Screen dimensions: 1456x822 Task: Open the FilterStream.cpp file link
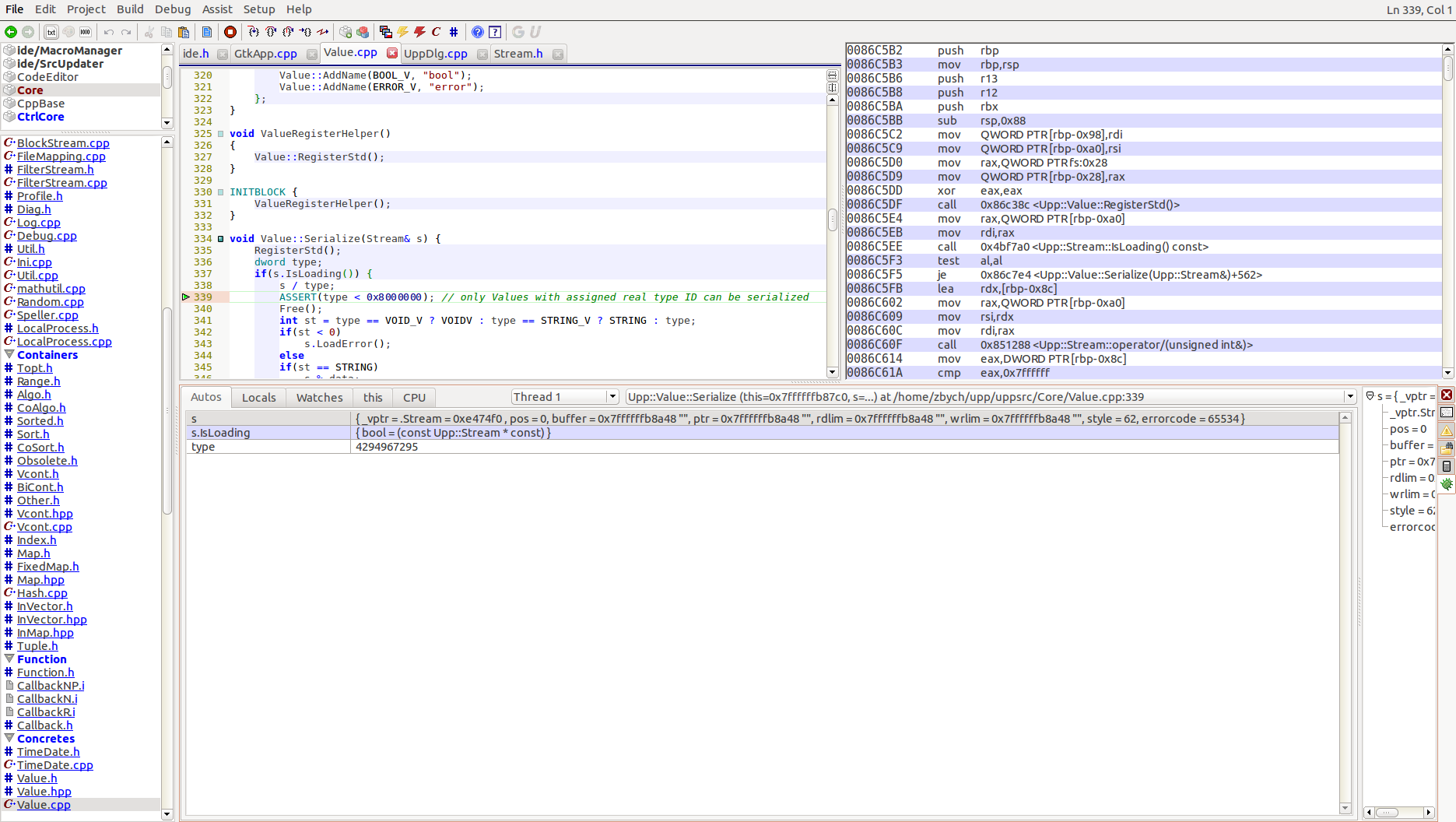[x=61, y=183]
